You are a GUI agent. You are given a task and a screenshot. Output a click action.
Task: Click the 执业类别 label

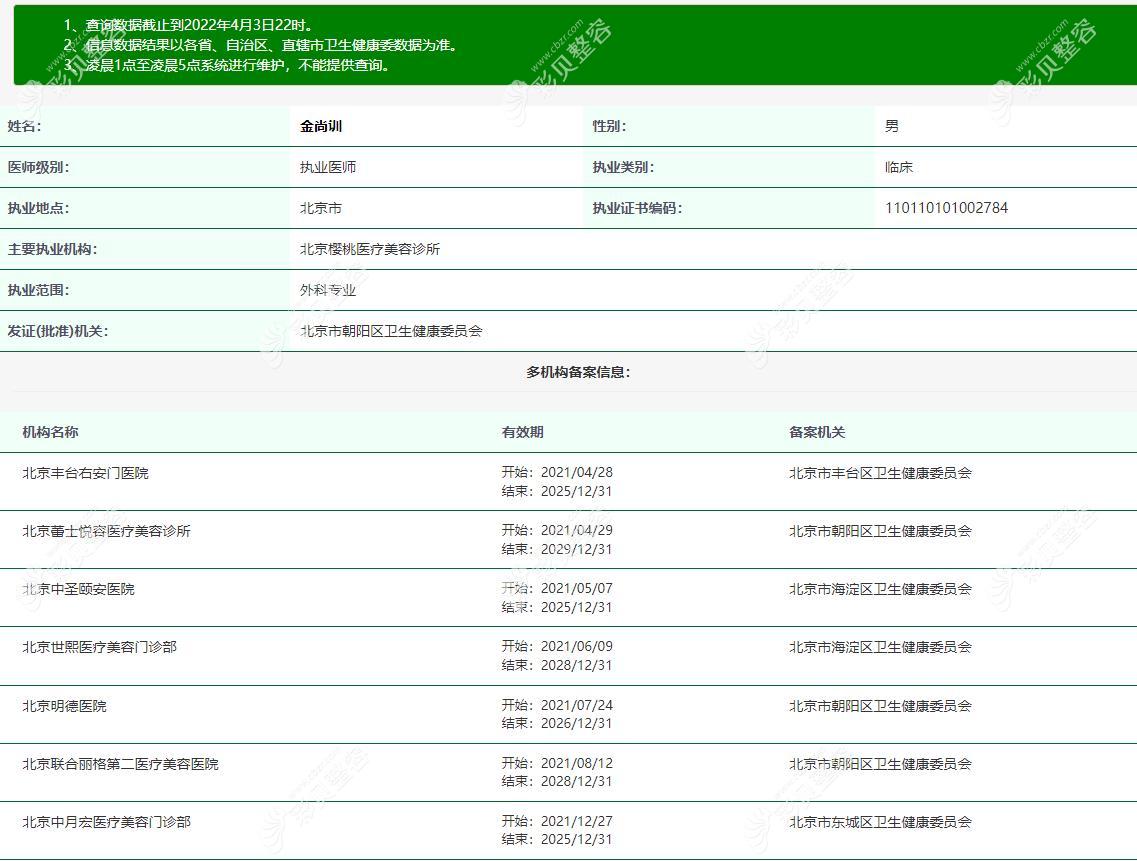pos(623,168)
